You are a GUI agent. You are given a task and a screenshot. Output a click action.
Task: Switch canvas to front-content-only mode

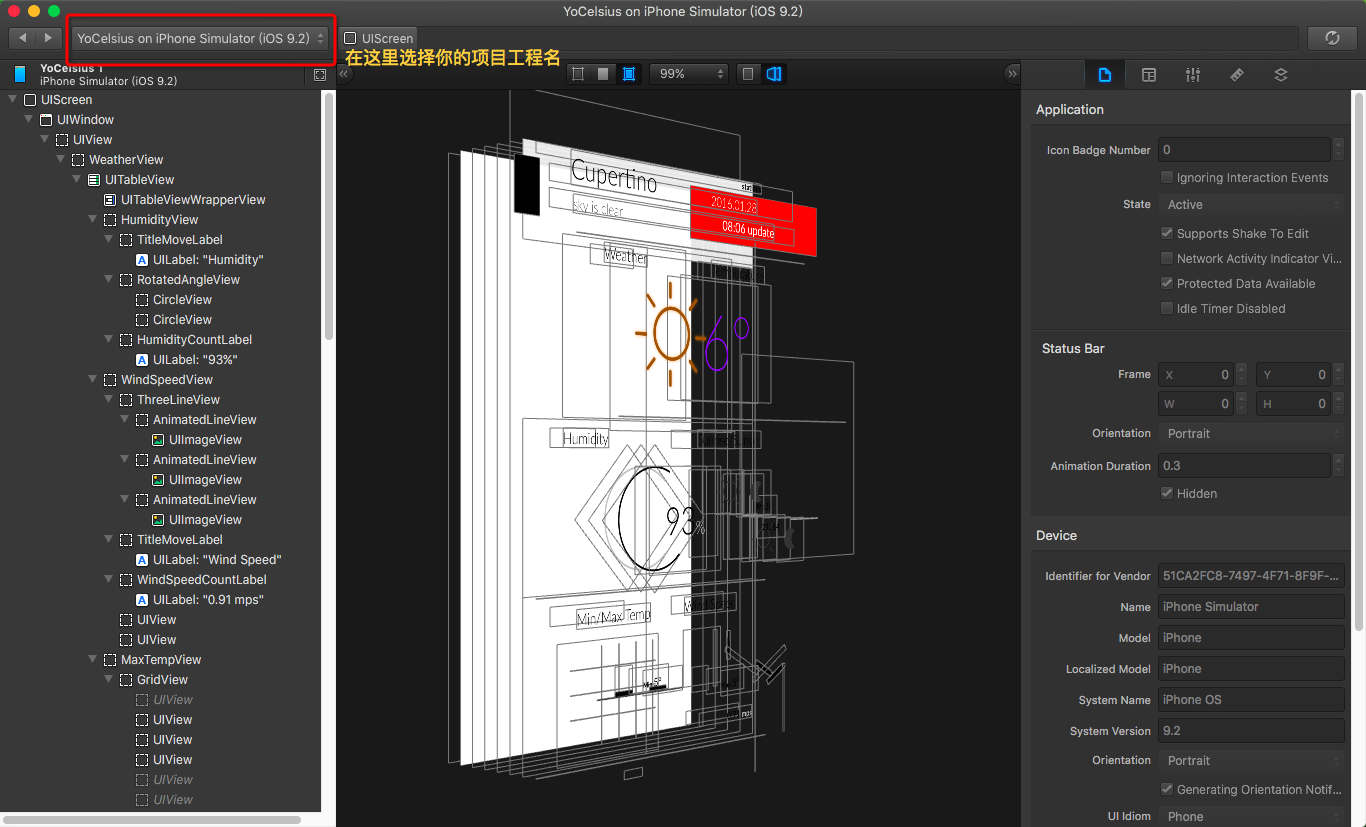click(603, 74)
